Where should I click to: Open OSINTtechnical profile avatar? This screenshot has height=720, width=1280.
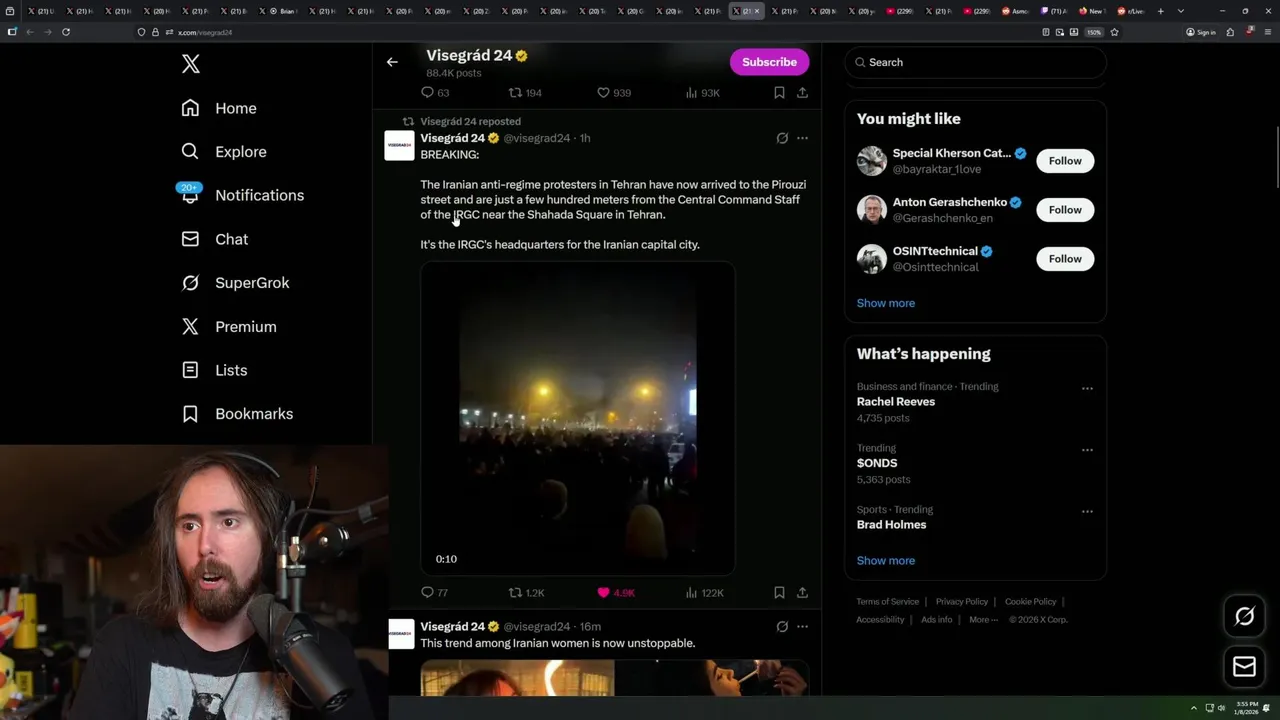coord(872,259)
